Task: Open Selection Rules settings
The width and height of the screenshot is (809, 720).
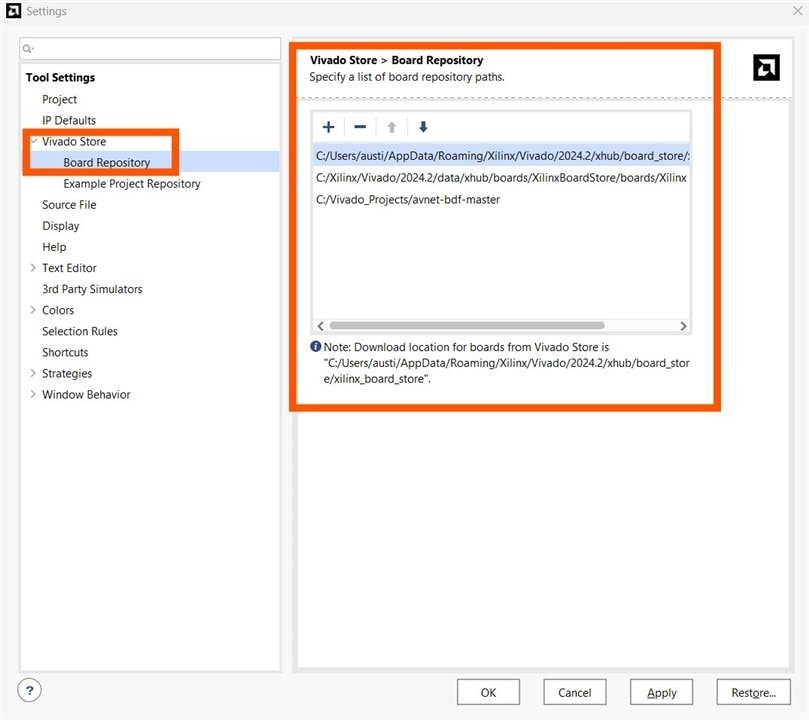Action: (80, 331)
